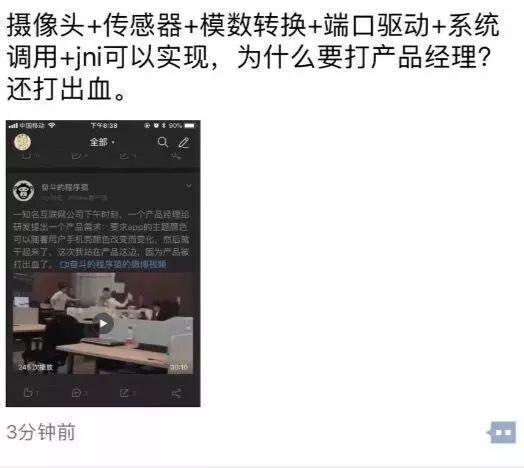Tap the share icon below the video
Viewport: 524px width, 468px height.
(176, 393)
